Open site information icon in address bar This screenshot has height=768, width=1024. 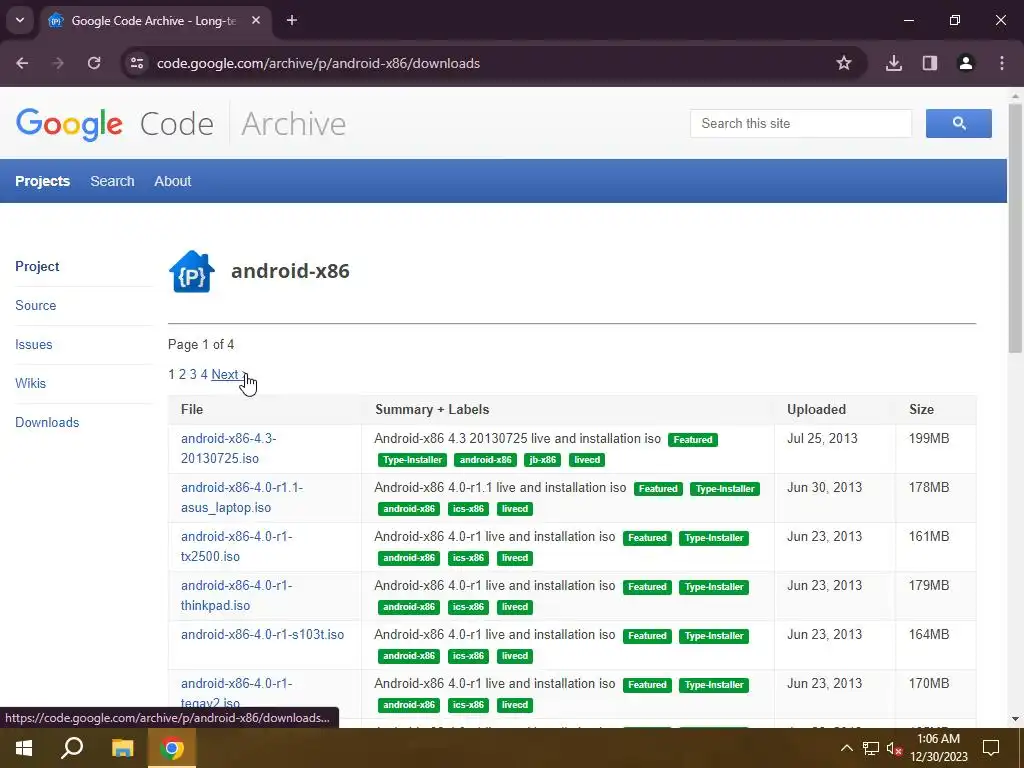pos(137,63)
